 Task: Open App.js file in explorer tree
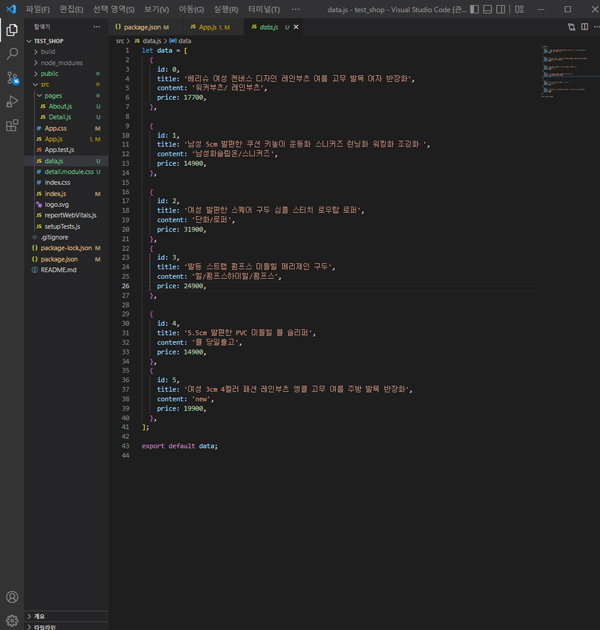click(66, 139)
